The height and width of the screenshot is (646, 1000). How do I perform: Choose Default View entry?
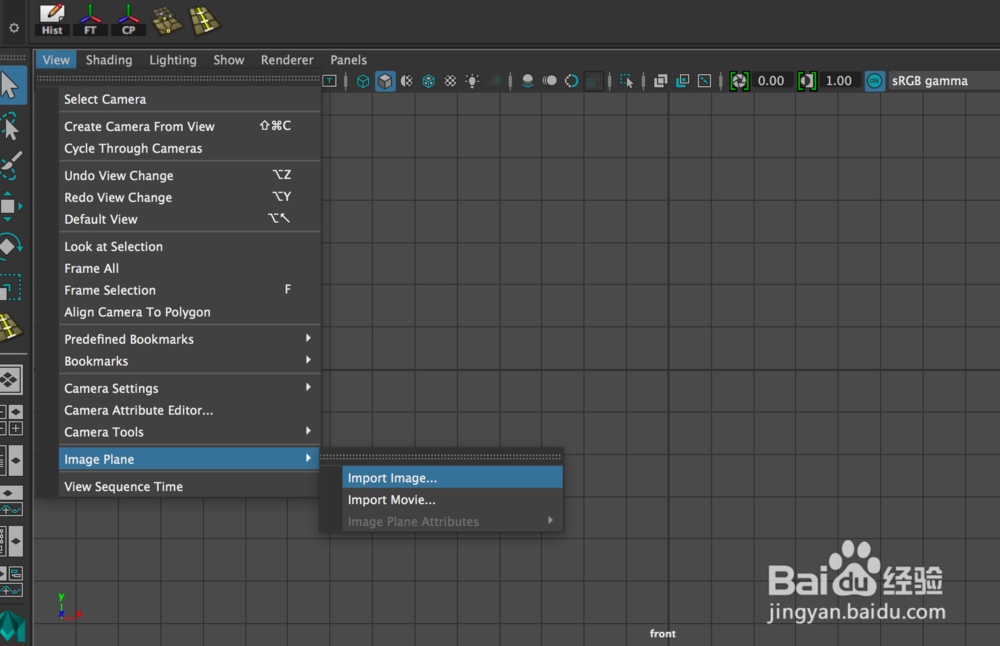point(189,219)
